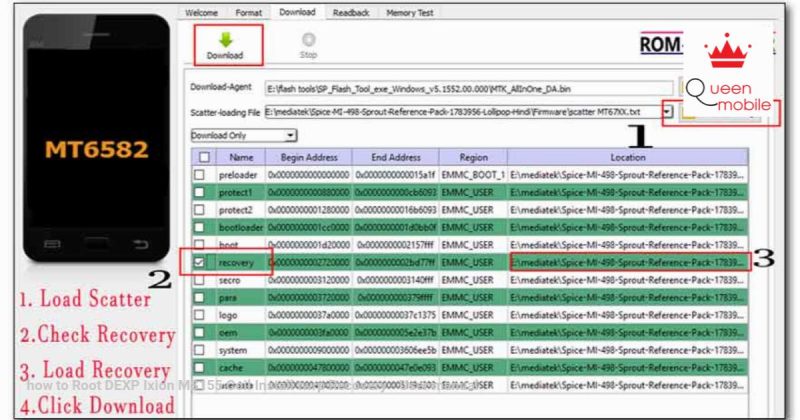Screen dimensions: 800x420
Task: Switch to the Memory Test tab
Action: 409,13
